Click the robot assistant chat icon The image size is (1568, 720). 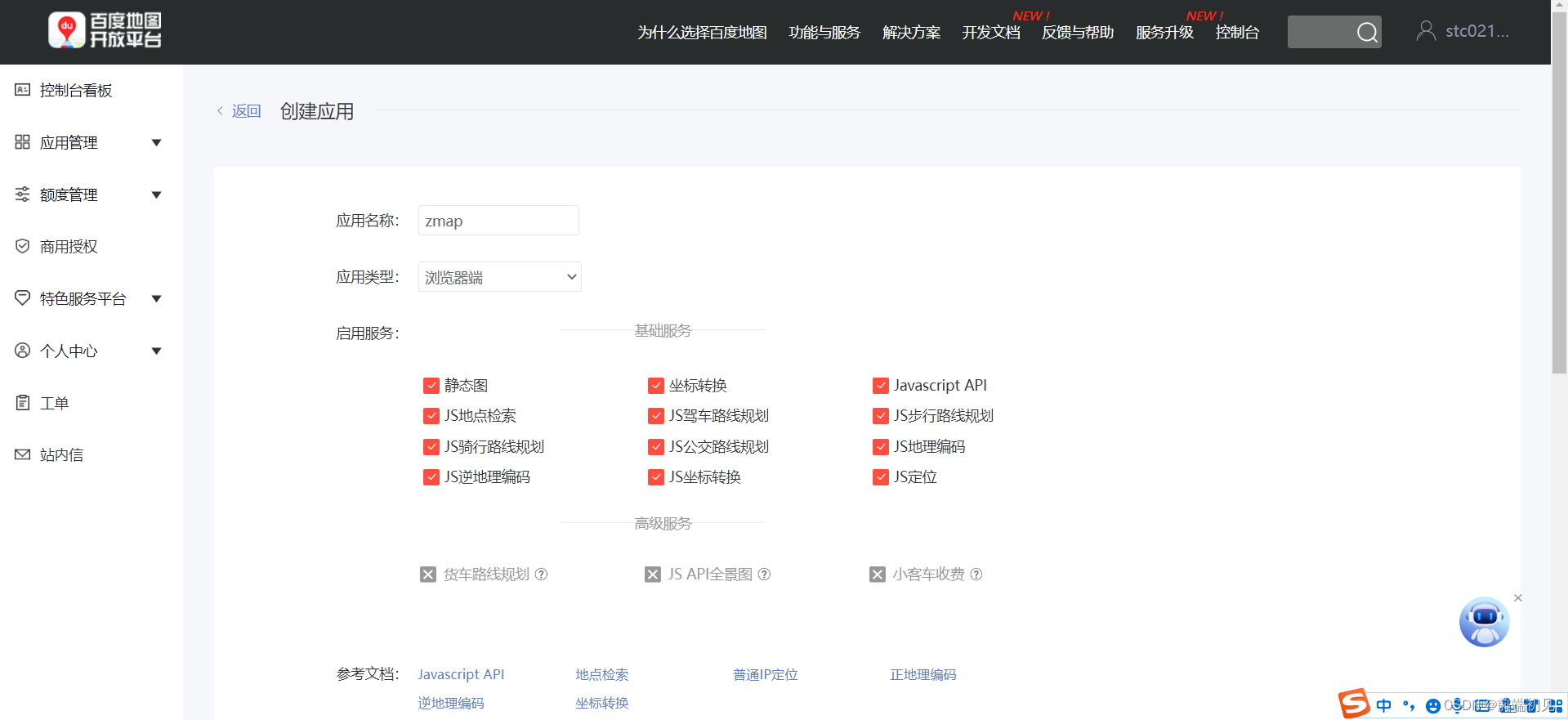tap(1484, 622)
